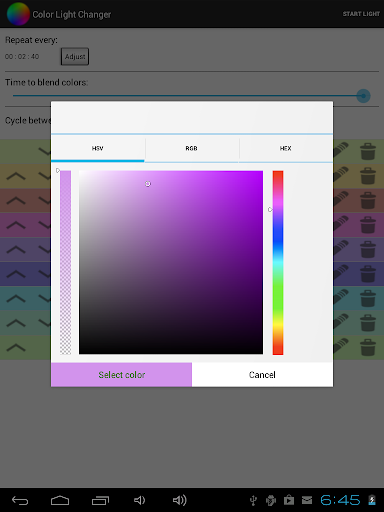Switch to the HEX tab
The height and width of the screenshot is (512, 384).
[x=286, y=148]
